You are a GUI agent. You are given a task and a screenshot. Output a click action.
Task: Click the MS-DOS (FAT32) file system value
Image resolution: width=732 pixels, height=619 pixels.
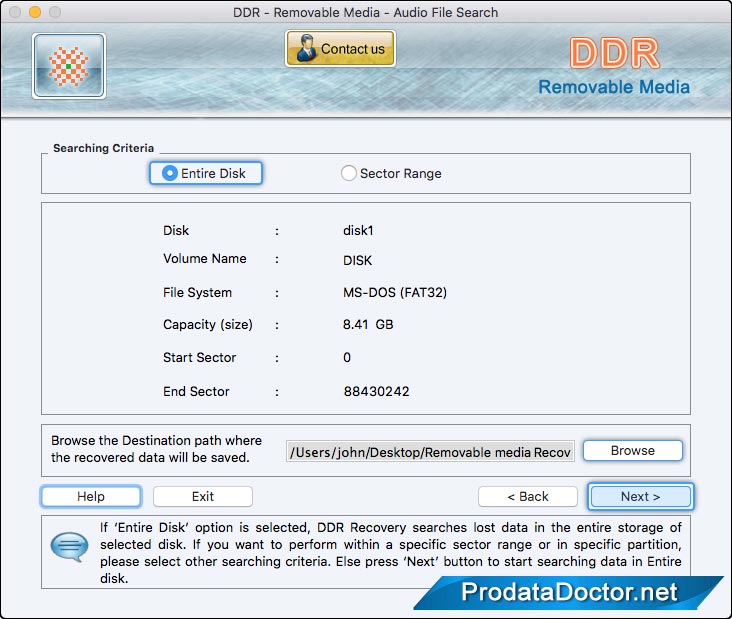click(395, 293)
